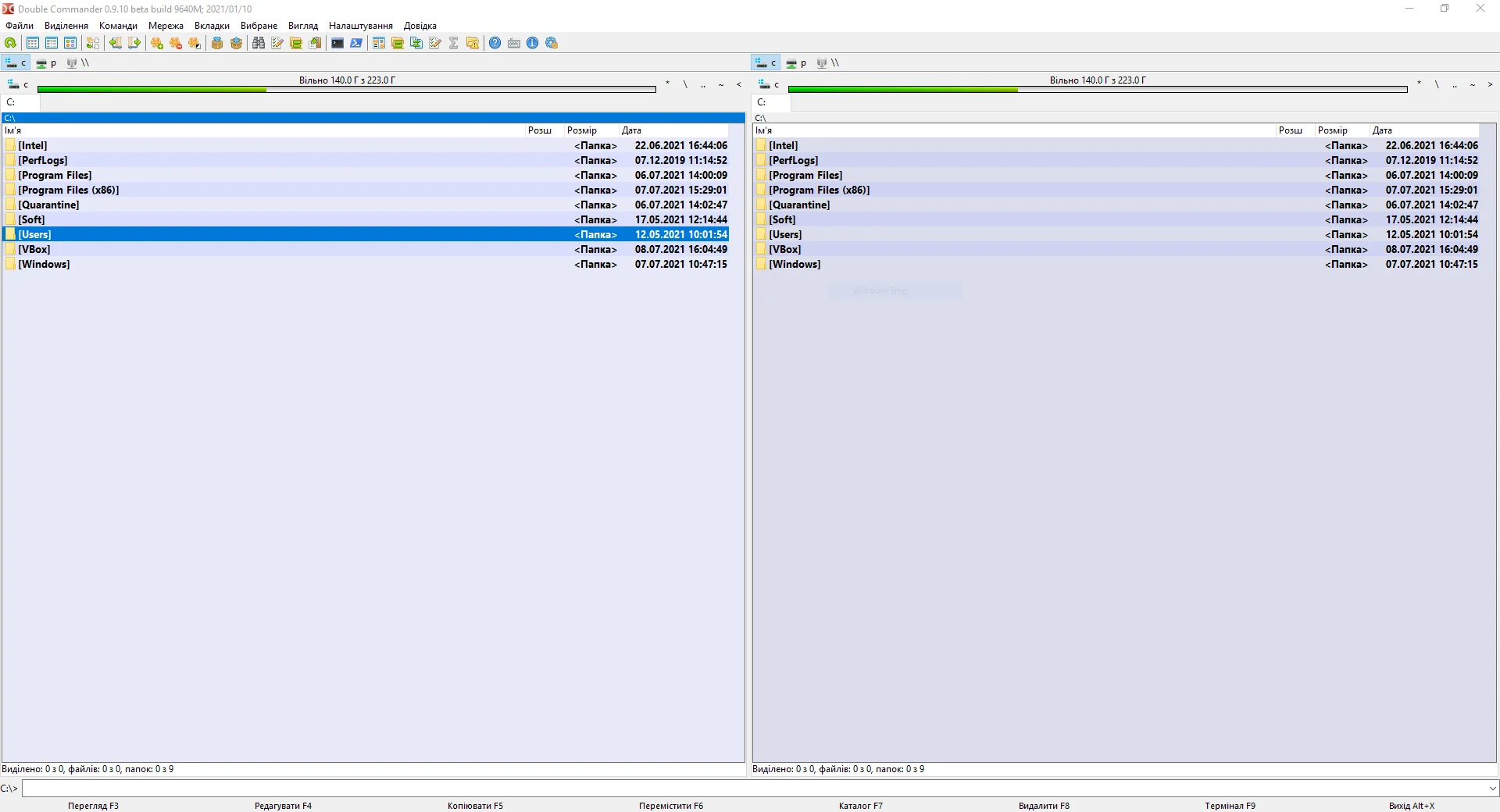This screenshot has height=812, width=1500.
Task: Click Термінал F9 button
Action: [1230, 806]
